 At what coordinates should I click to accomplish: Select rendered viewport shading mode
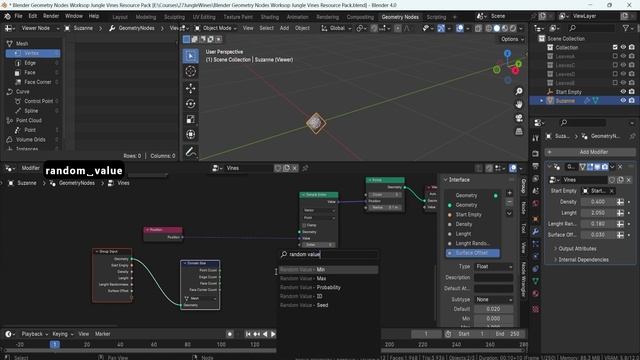(513, 28)
